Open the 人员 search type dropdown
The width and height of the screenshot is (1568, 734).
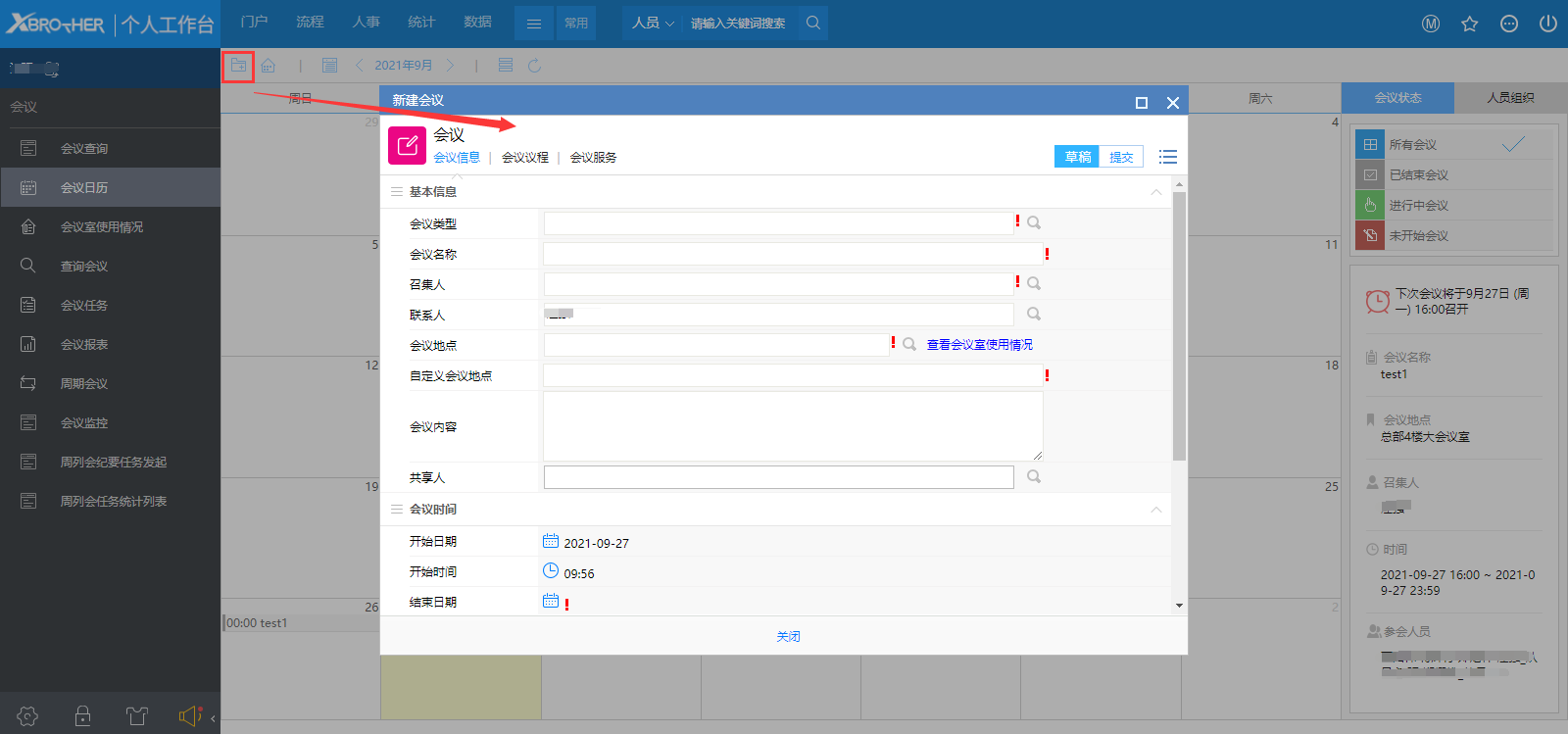(653, 23)
